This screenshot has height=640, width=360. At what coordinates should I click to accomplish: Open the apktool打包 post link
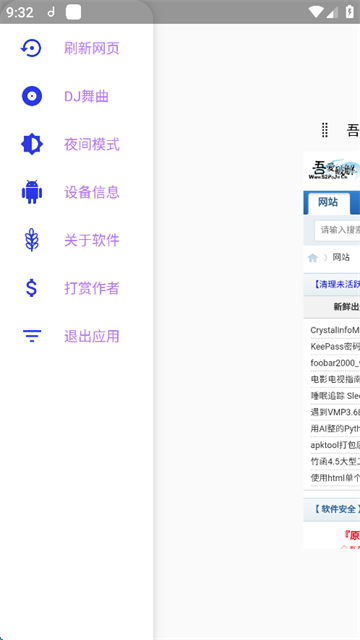point(335,445)
